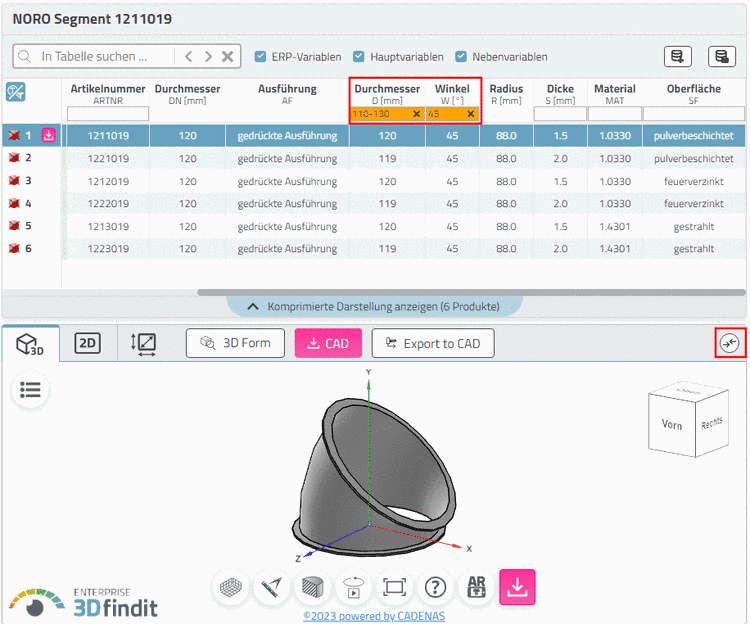Click the Vorn face of view cube
This screenshot has width=750, height=624.
tap(672, 424)
